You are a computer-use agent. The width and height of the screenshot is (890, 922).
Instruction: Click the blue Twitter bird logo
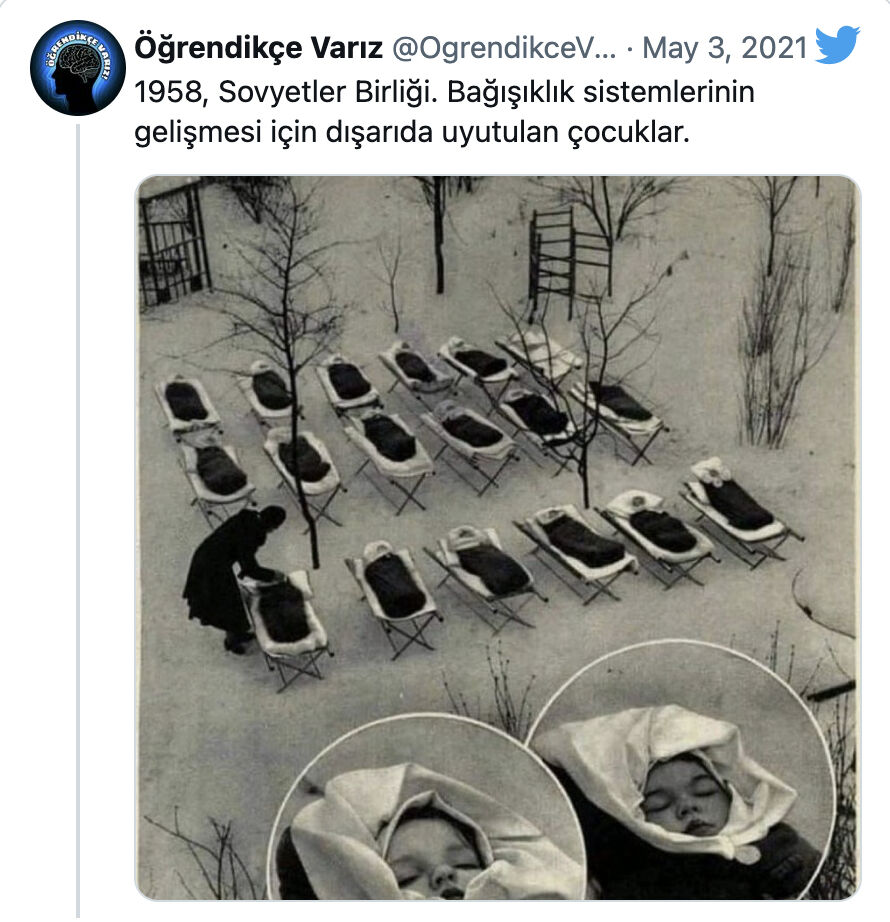click(x=838, y=44)
